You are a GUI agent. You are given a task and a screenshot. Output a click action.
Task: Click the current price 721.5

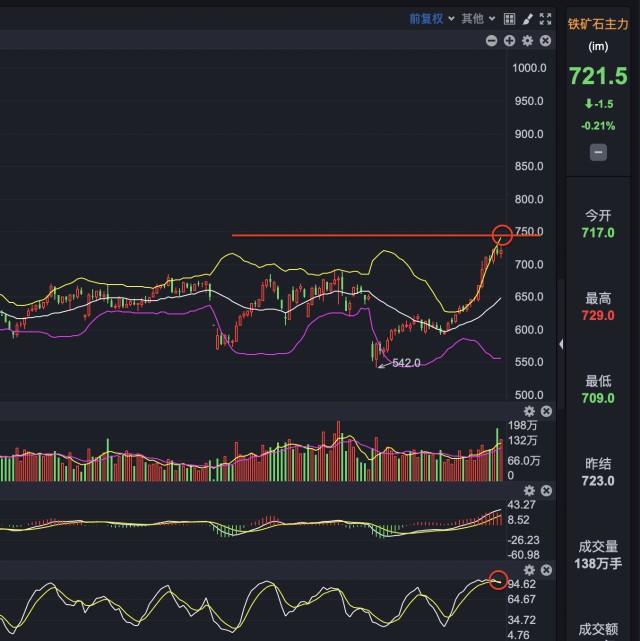598,76
